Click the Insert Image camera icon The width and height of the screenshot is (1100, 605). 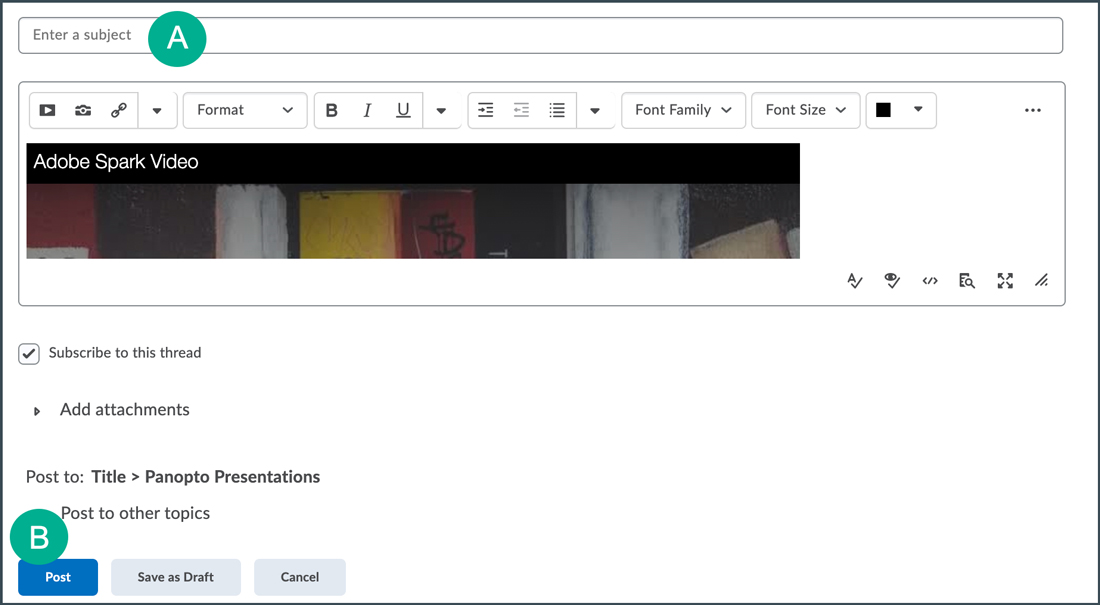click(x=83, y=110)
